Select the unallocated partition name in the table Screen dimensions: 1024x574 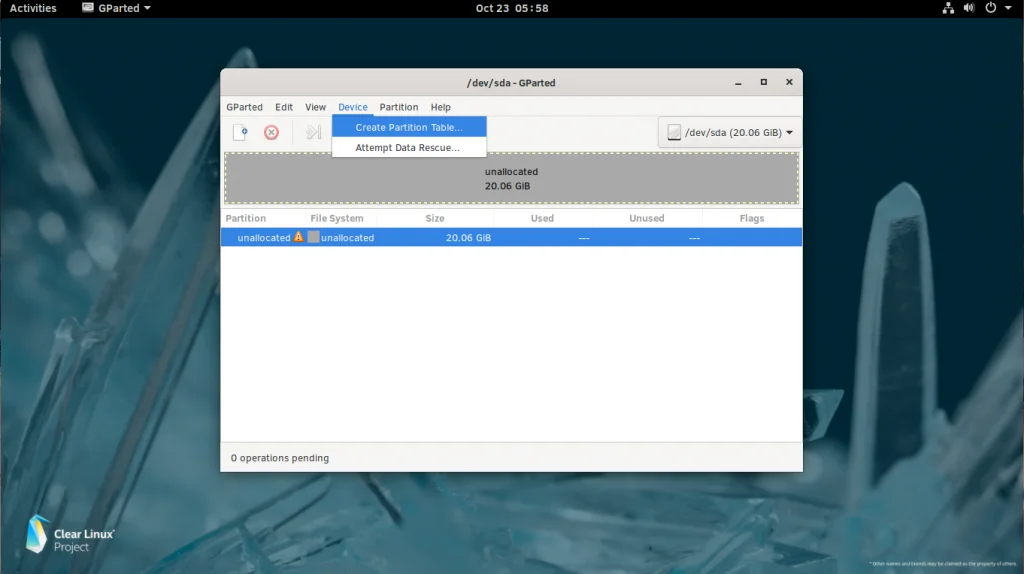pyautogui.click(x=264, y=238)
